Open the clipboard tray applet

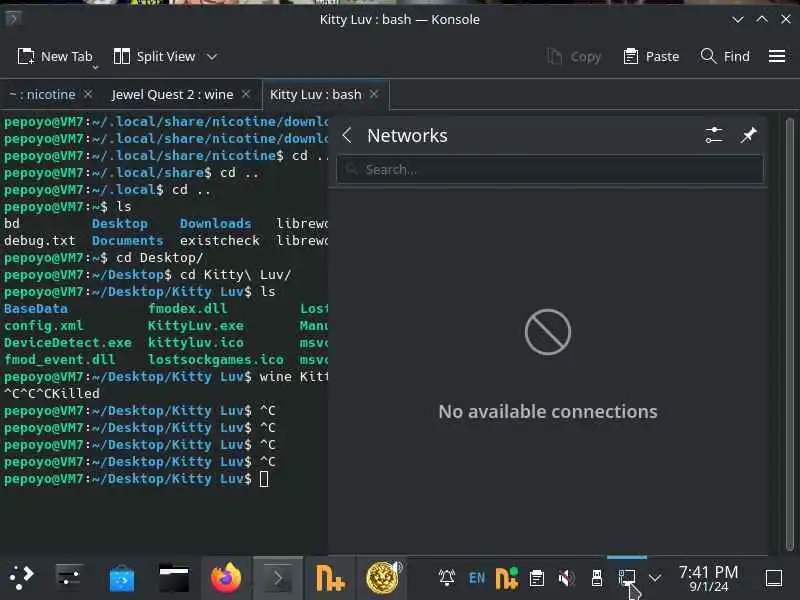pos(537,578)
